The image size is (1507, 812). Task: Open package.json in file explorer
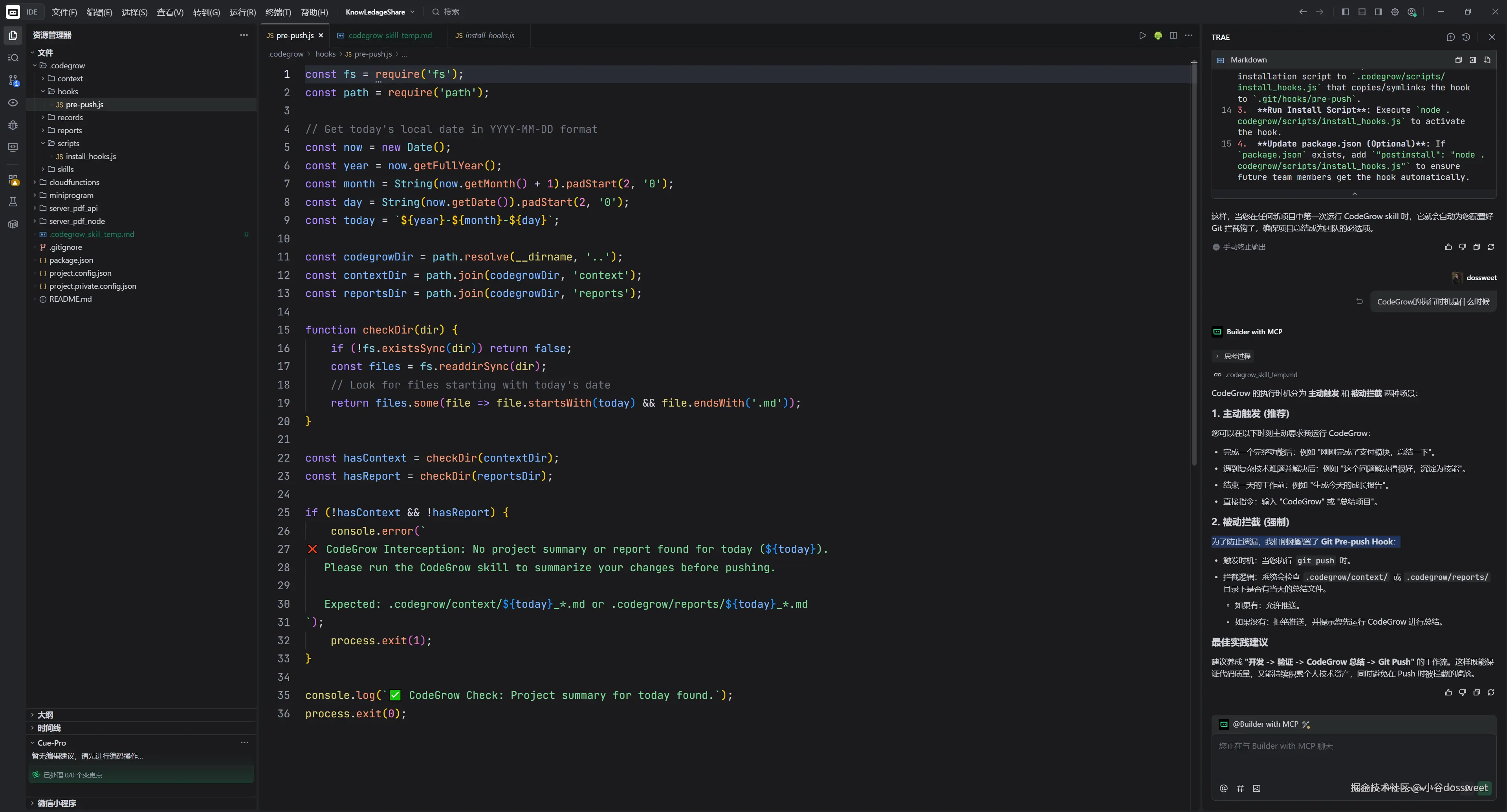click(x=71, y=260)
